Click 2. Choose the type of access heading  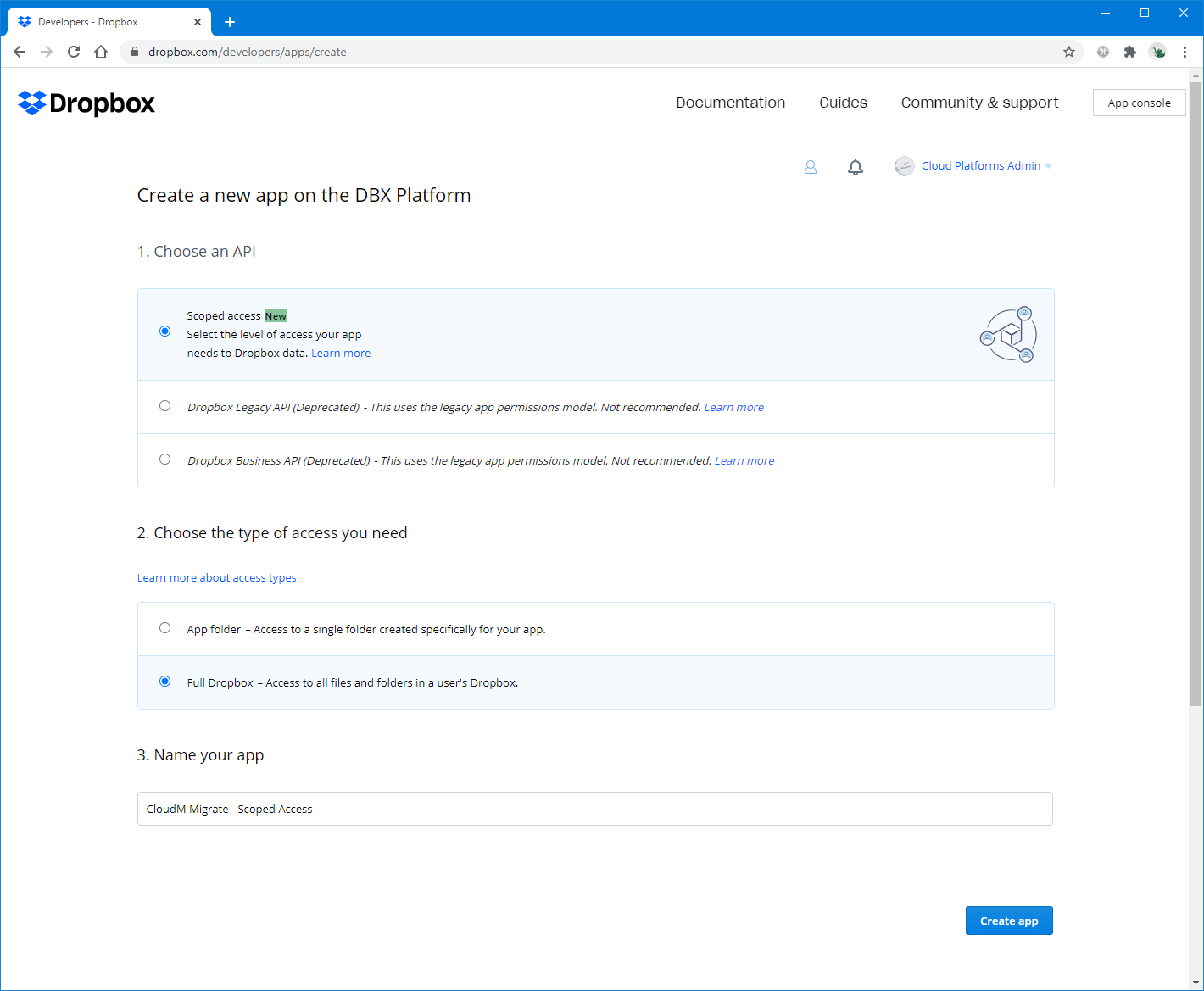click(x=272, y=533)
